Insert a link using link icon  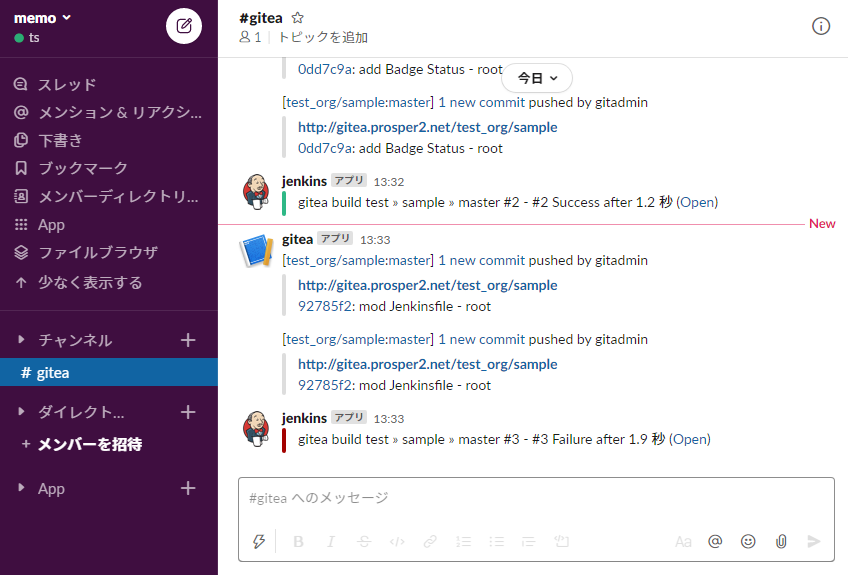click(x=430, y=541)
